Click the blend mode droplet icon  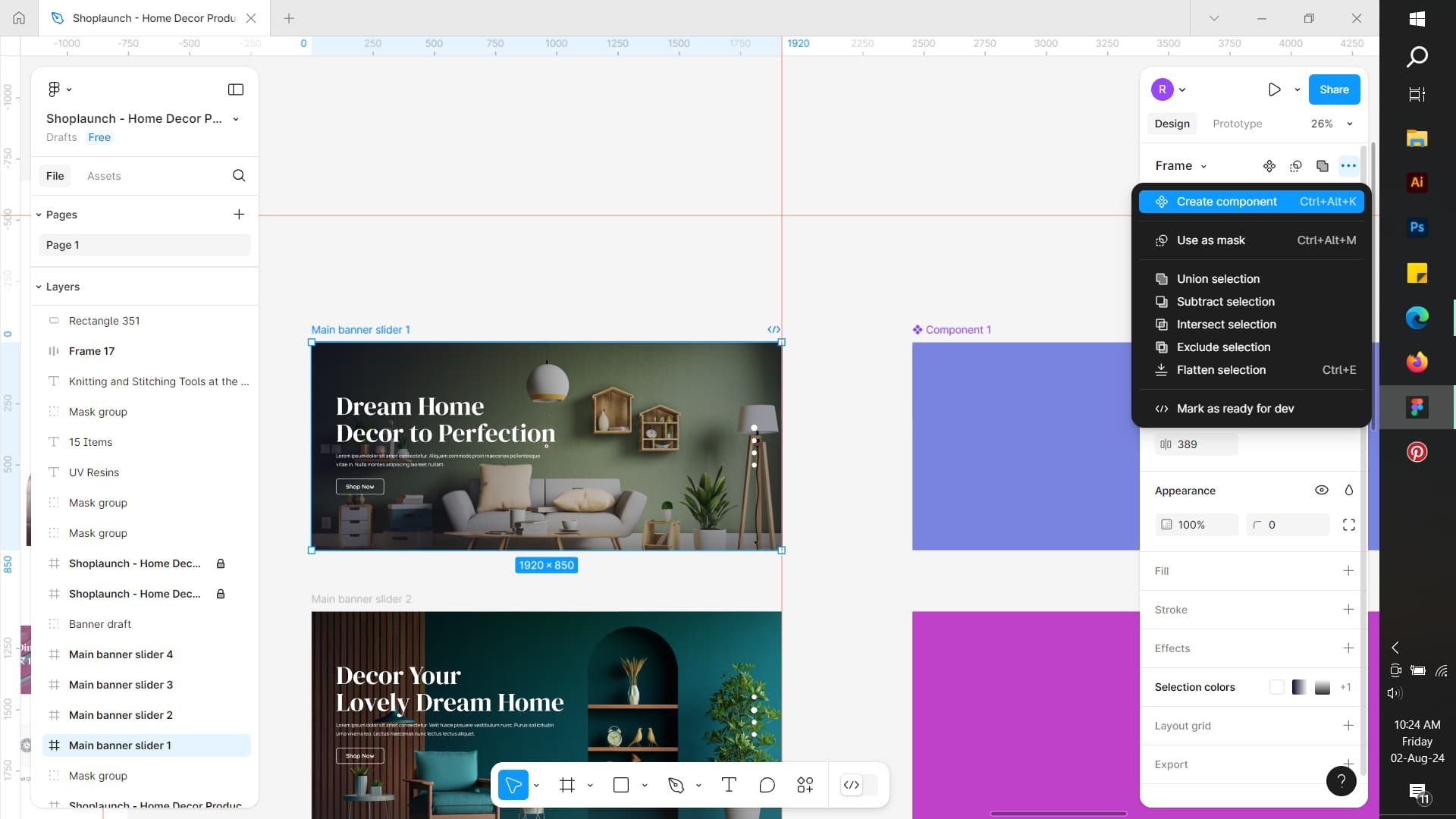[x=1349, y=490]
